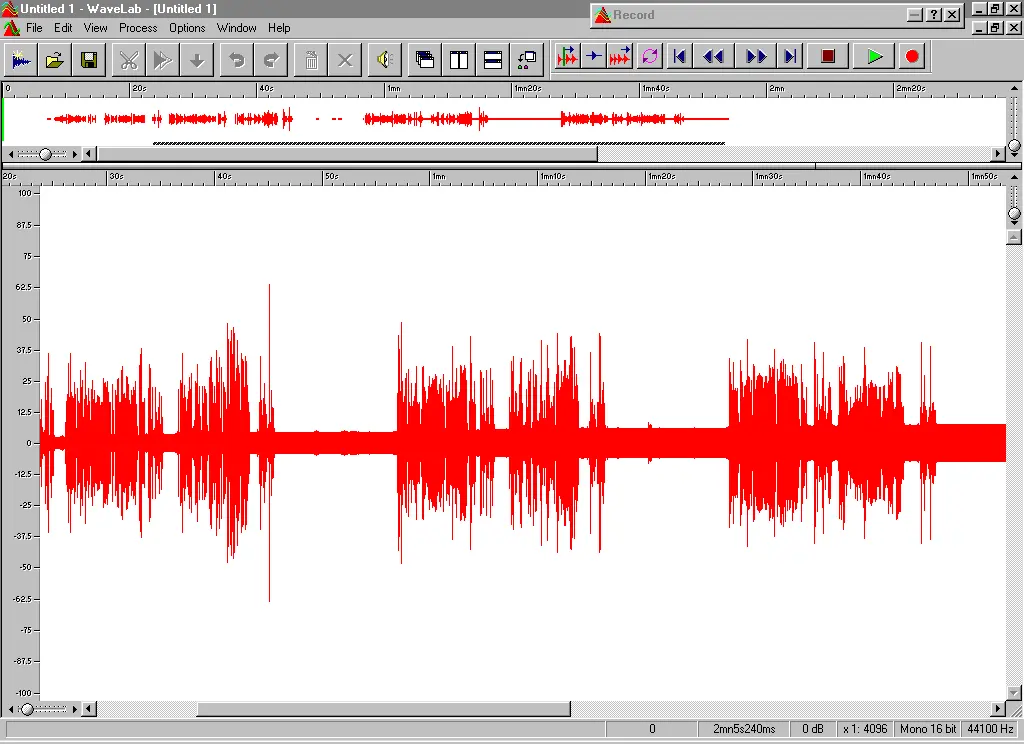Adjust the main view horizontal zoom slider

(x=27, y=709)
